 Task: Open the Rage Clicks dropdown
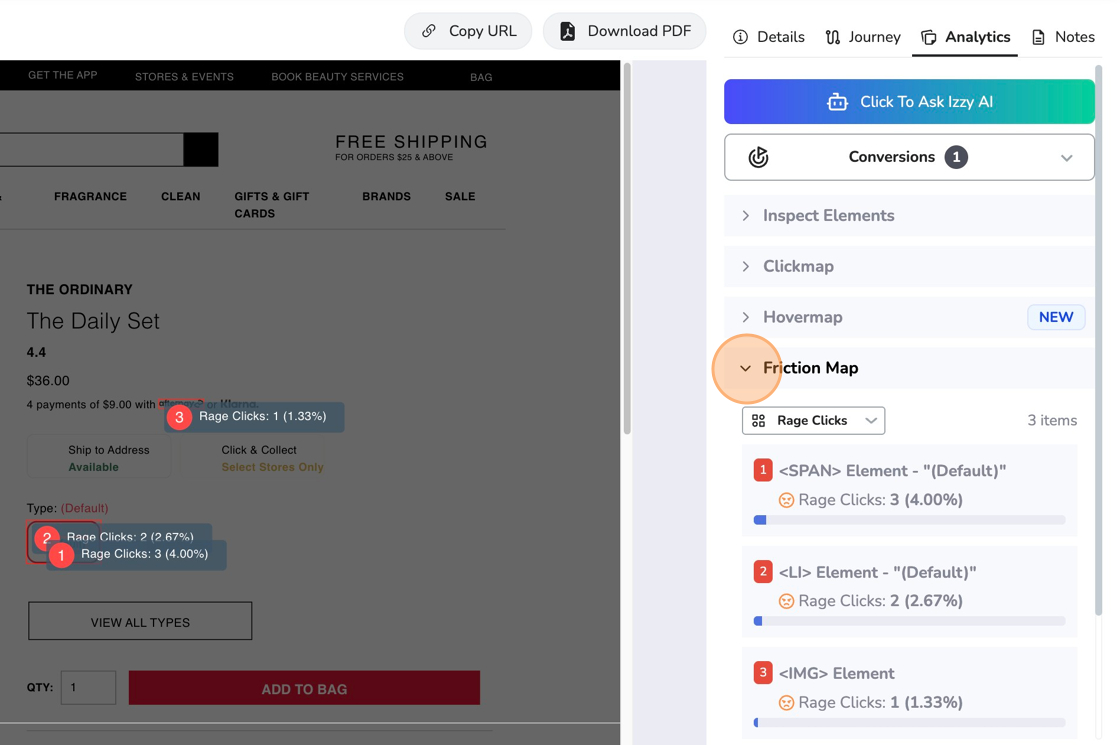pyautogui.click(x=814, y=421)
